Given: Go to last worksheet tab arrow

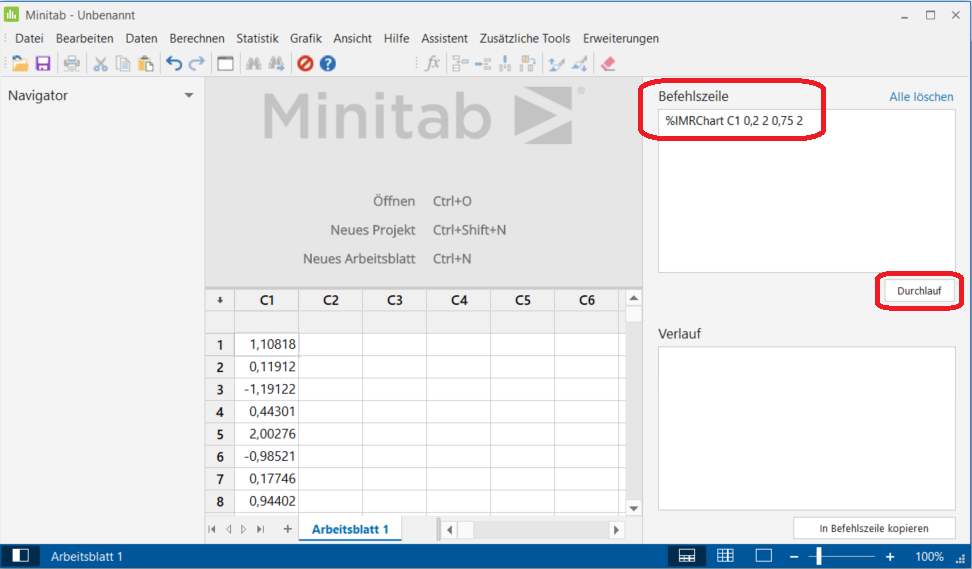Looking at the screenshot, I should click(x=260, y=529).
